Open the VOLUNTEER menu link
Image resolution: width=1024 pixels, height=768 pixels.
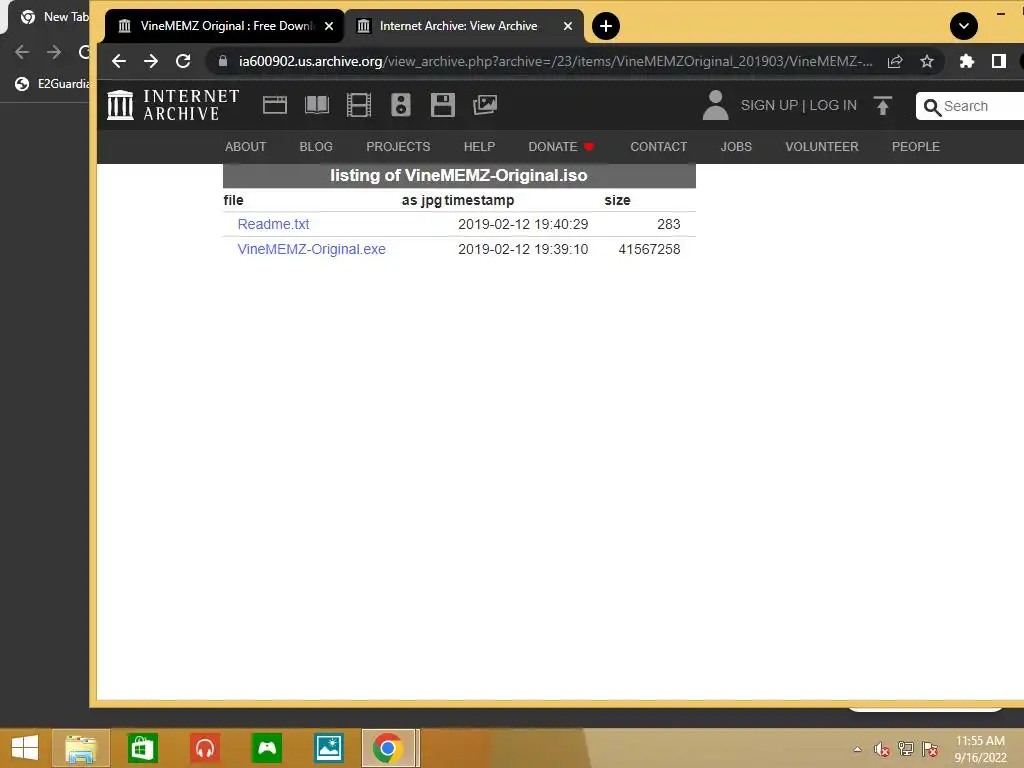[x=822, y=147]
